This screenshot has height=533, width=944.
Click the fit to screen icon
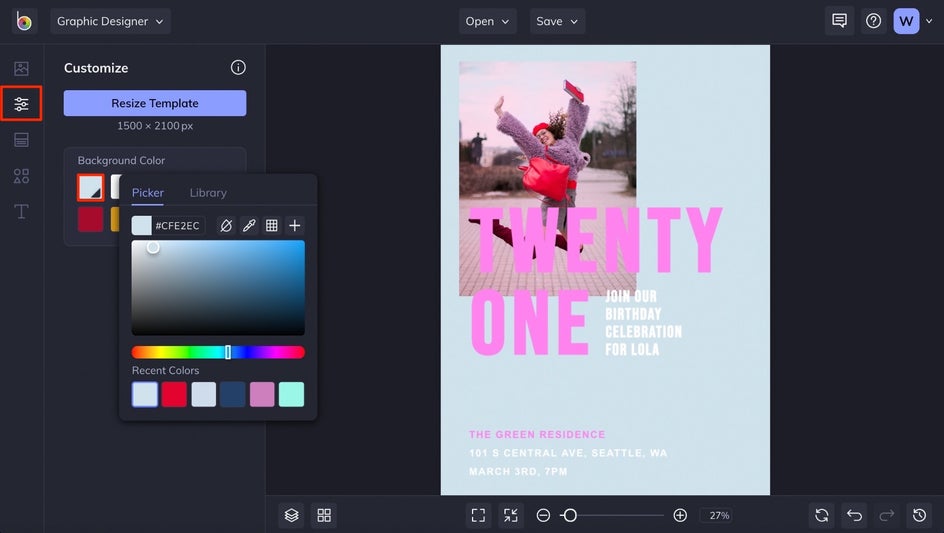pyautogui.click(x=478, y=515)
